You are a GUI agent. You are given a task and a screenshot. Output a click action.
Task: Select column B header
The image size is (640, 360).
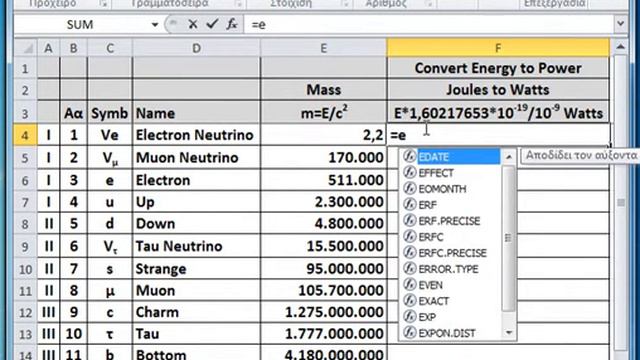click(73, 48)
